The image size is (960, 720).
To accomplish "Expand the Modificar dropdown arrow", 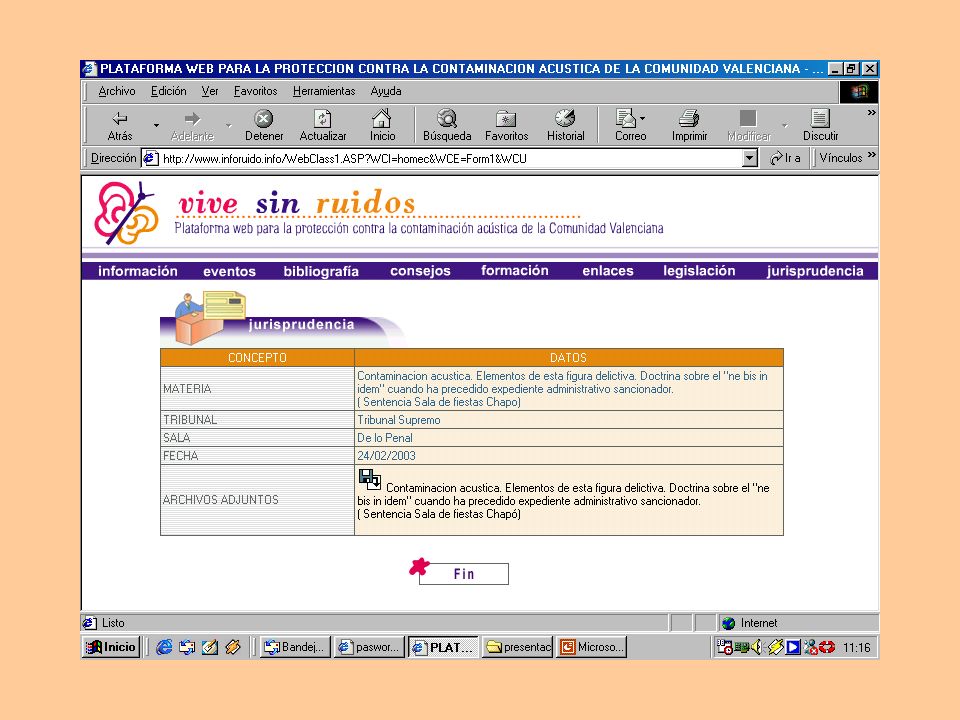I will (784, 126).
